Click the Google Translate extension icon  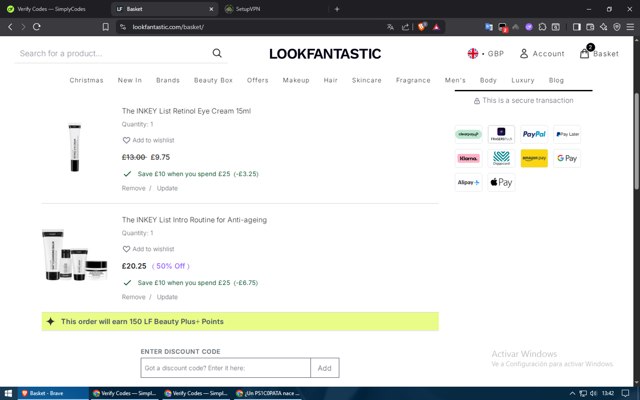[489, 27]
